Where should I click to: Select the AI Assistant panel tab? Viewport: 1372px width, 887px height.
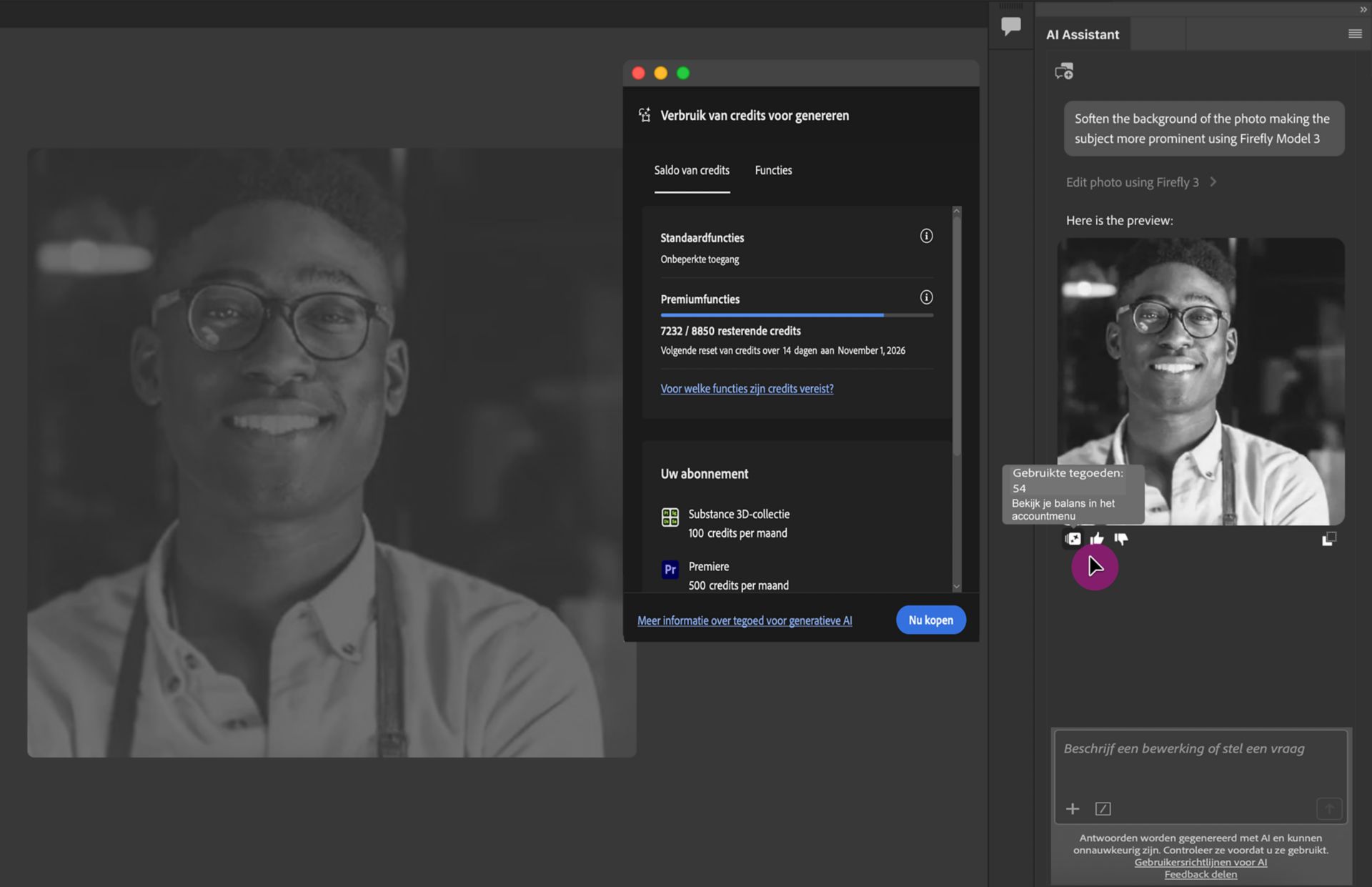click(1082, 34)
